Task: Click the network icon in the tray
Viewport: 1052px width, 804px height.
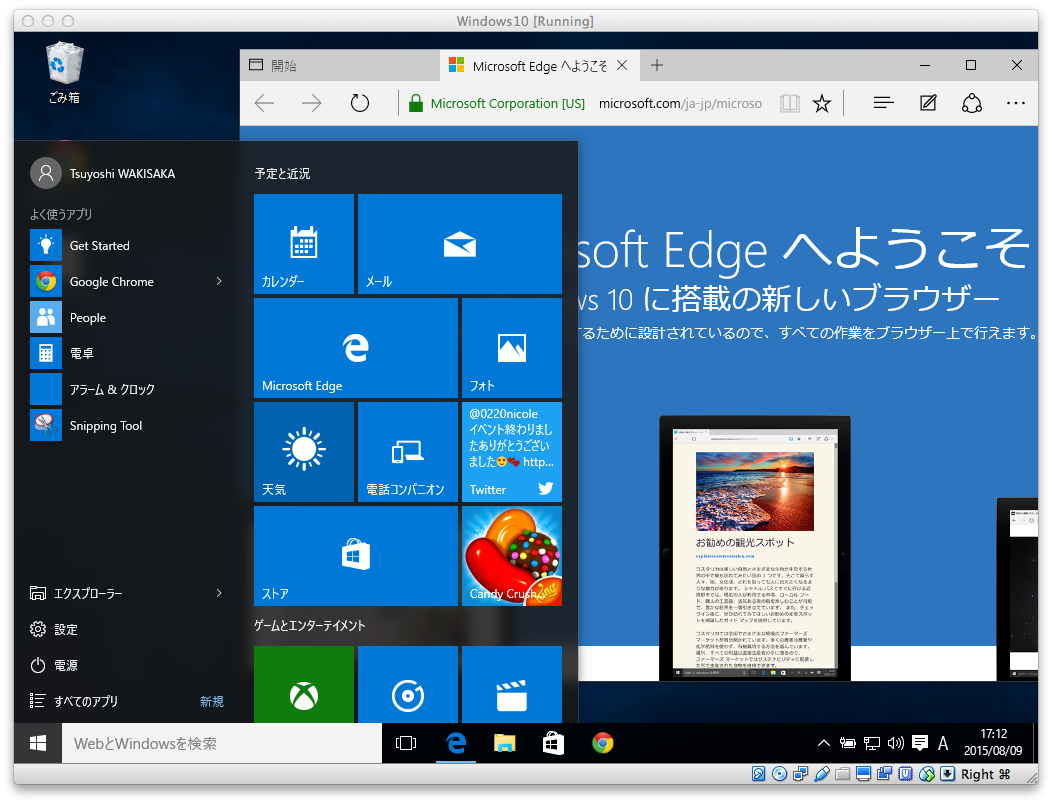Action: pyautogui.click(x=872, y=743)
